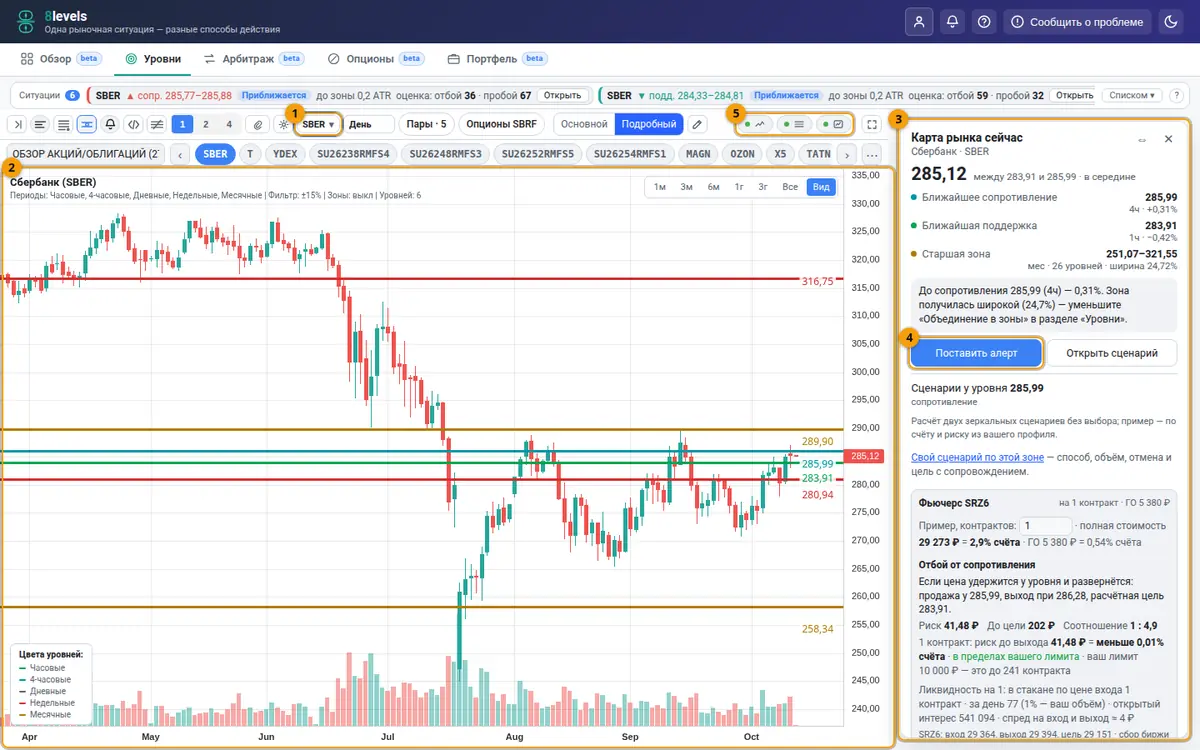Screen dimensions: 1200x750
Task: Toggle the chart-box indicator pill
Action: pyautogui.click(x=833, y=124)
